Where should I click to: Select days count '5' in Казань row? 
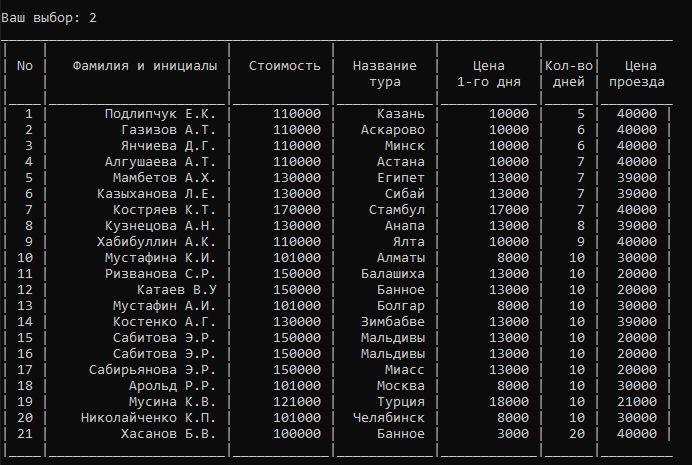click(581, 114)
